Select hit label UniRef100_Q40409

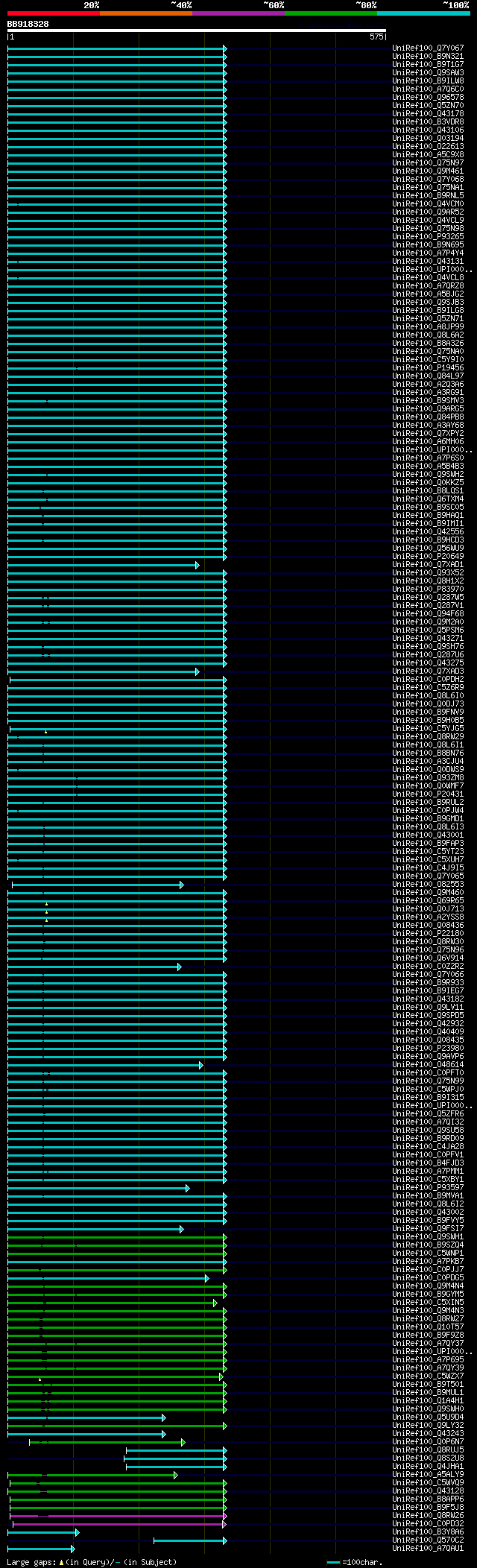coord(428,1032)
